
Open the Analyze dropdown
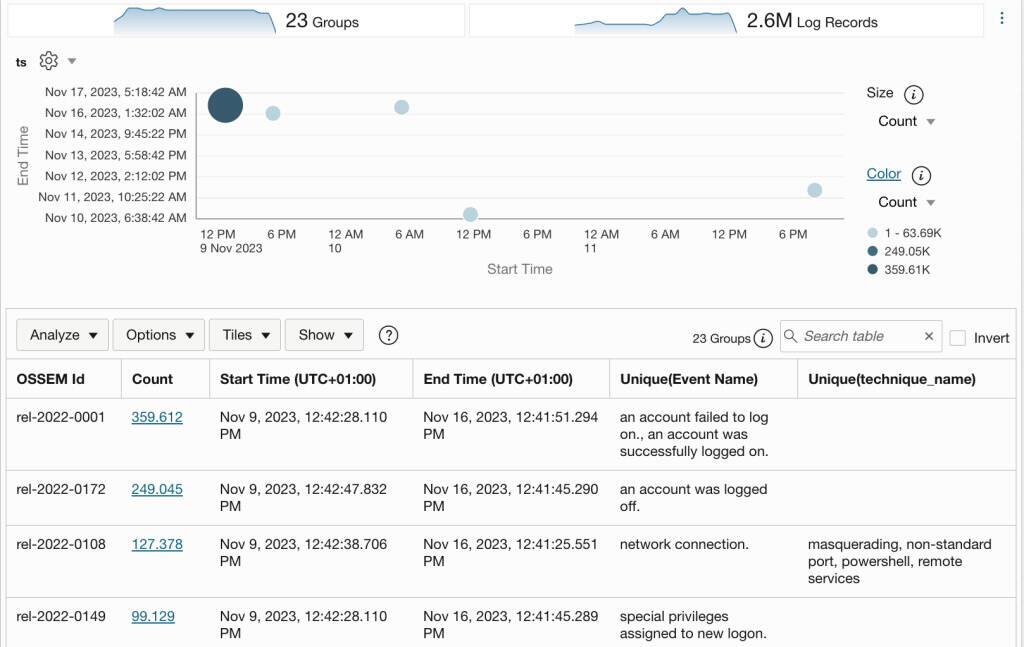point(62,335)
